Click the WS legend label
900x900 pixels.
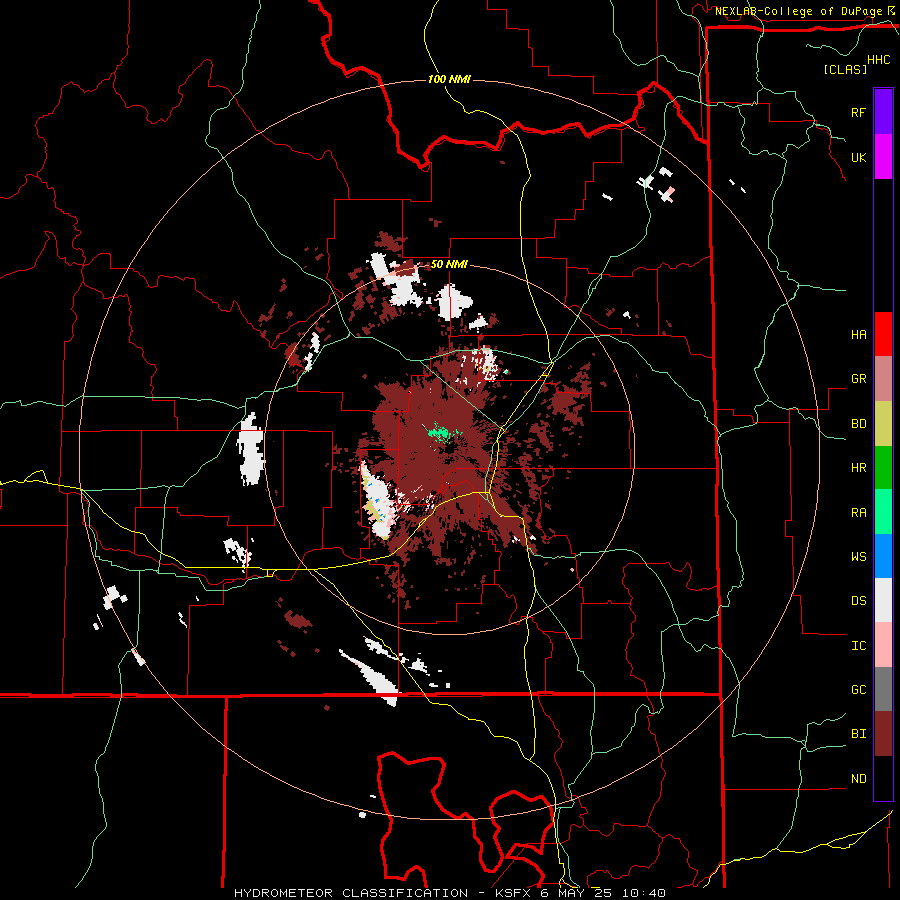pos(858,557)
